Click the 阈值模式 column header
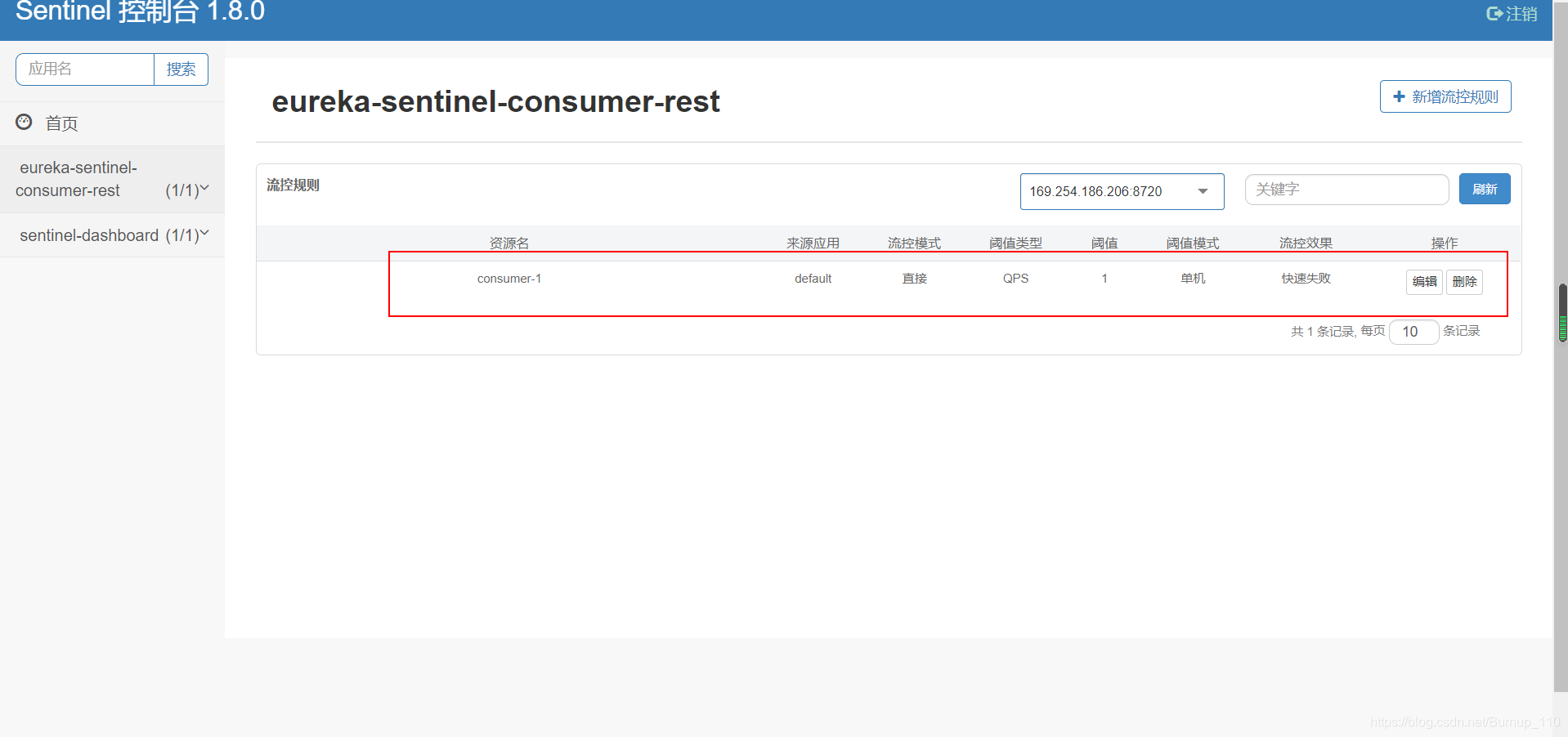The height and width of the screenshot is (737, 1568). 1193,243
